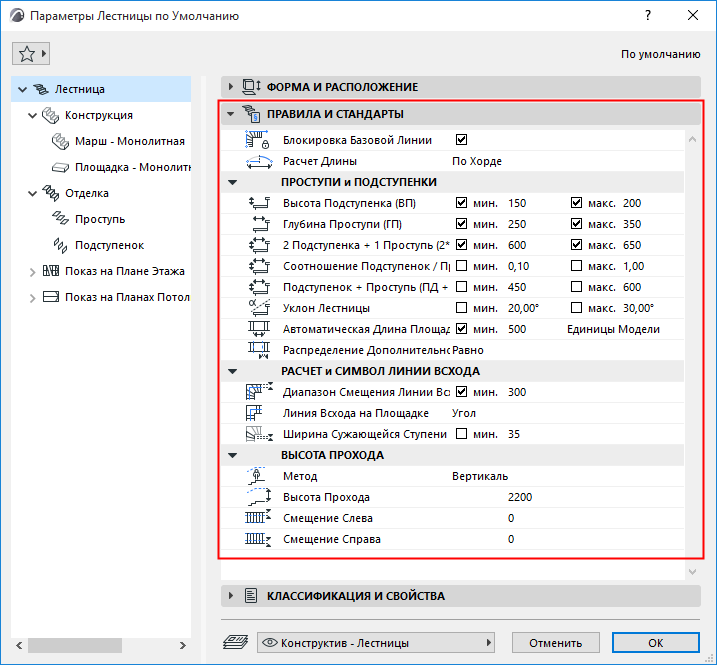The image size is (717, 665).
Task: Click the Ширина Сужающейся Ступени icon
Action: (259, 434)
